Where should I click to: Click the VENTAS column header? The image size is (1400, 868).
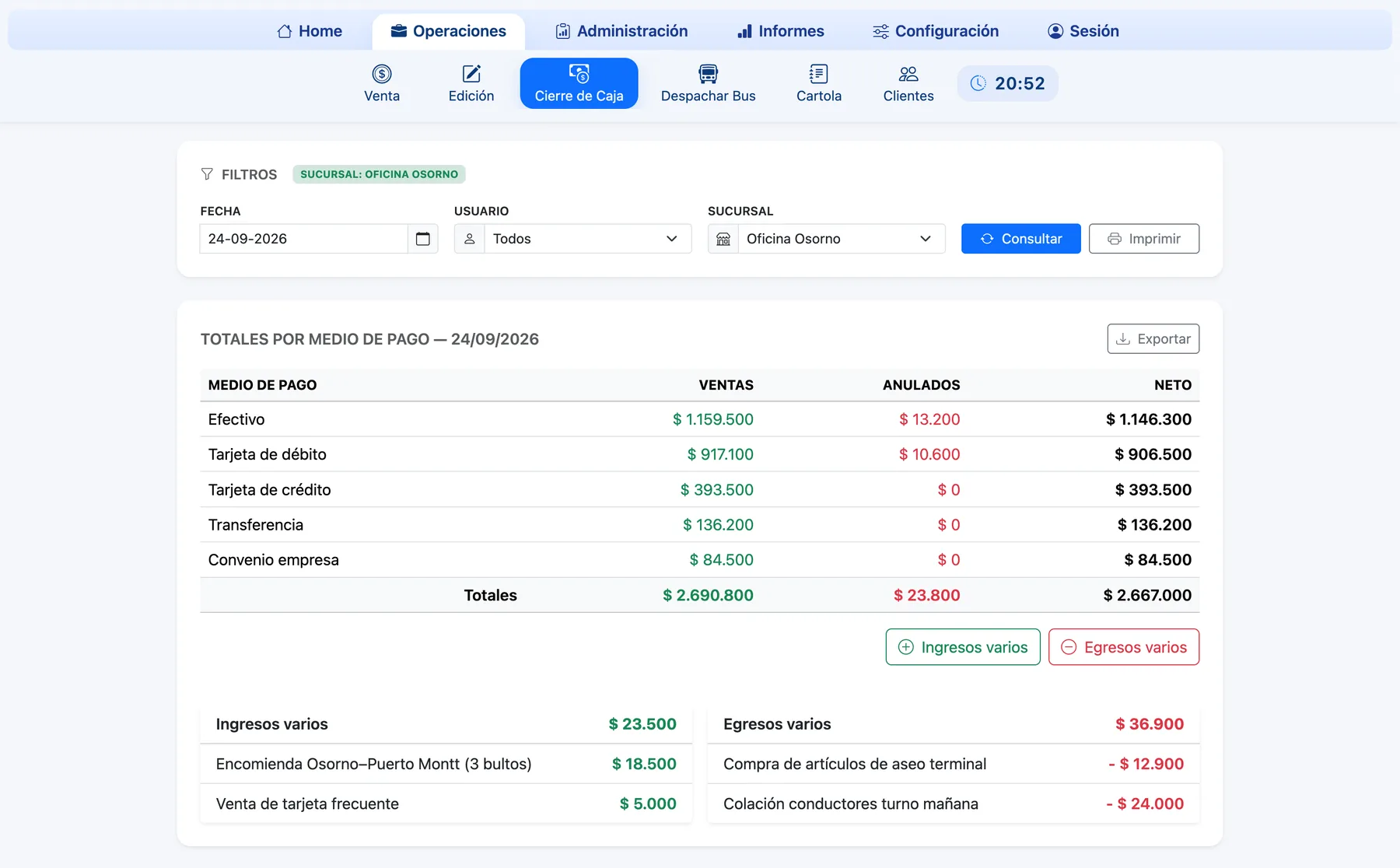point(726,385)
